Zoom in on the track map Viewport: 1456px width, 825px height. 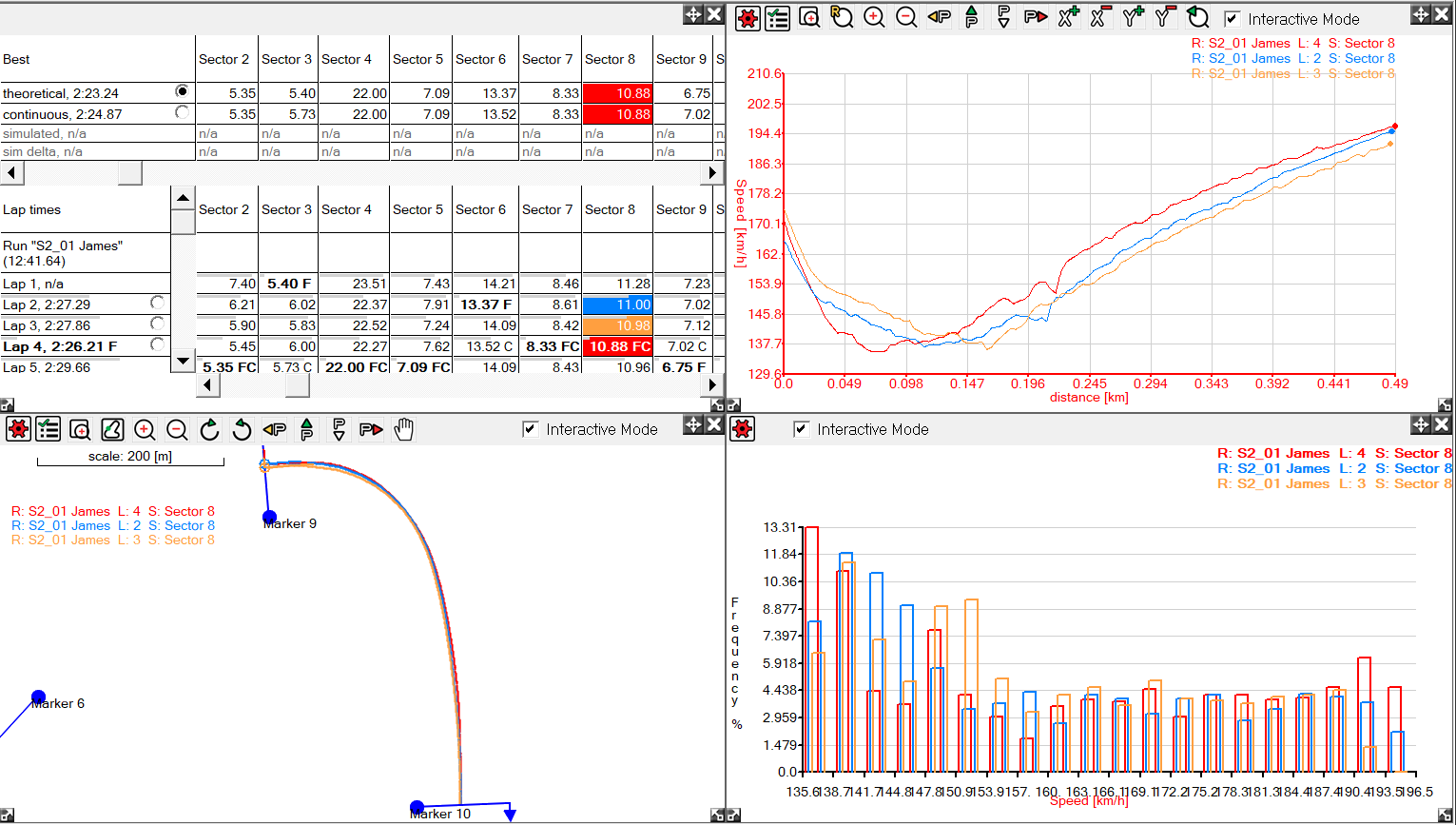145,430
